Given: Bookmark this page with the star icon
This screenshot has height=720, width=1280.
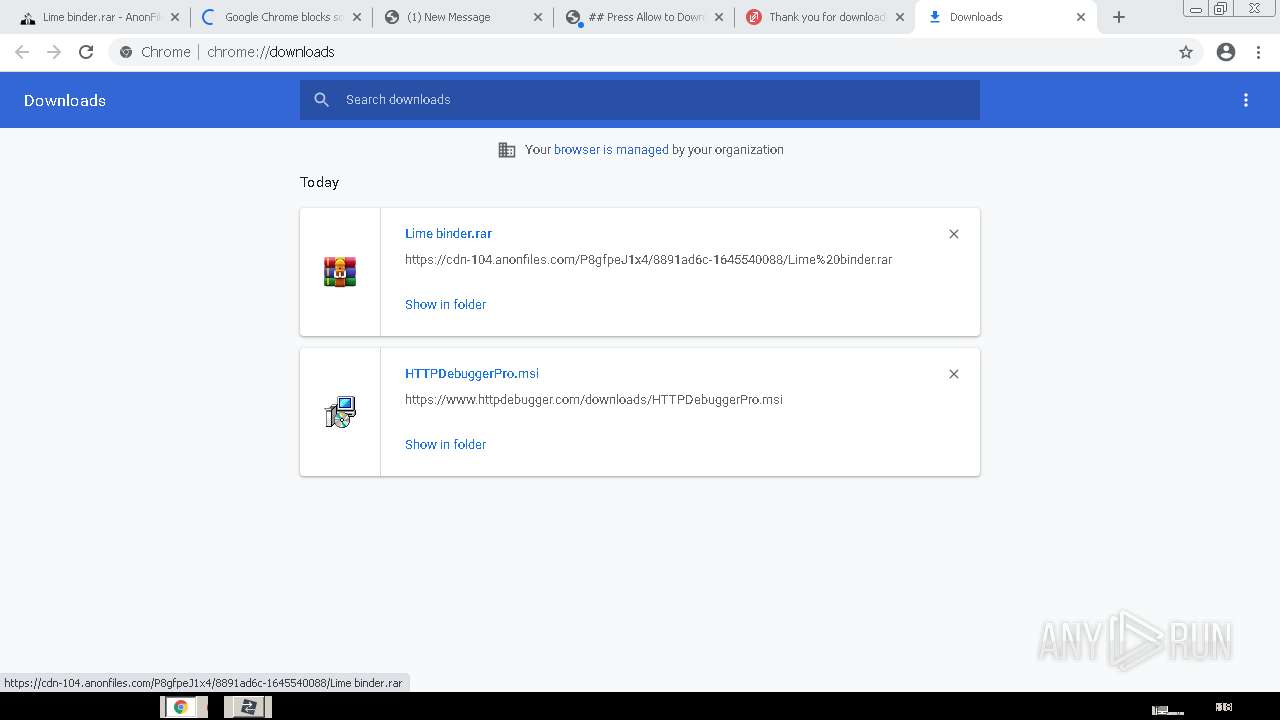Looking at the screenshot, I should [1186, 52].
